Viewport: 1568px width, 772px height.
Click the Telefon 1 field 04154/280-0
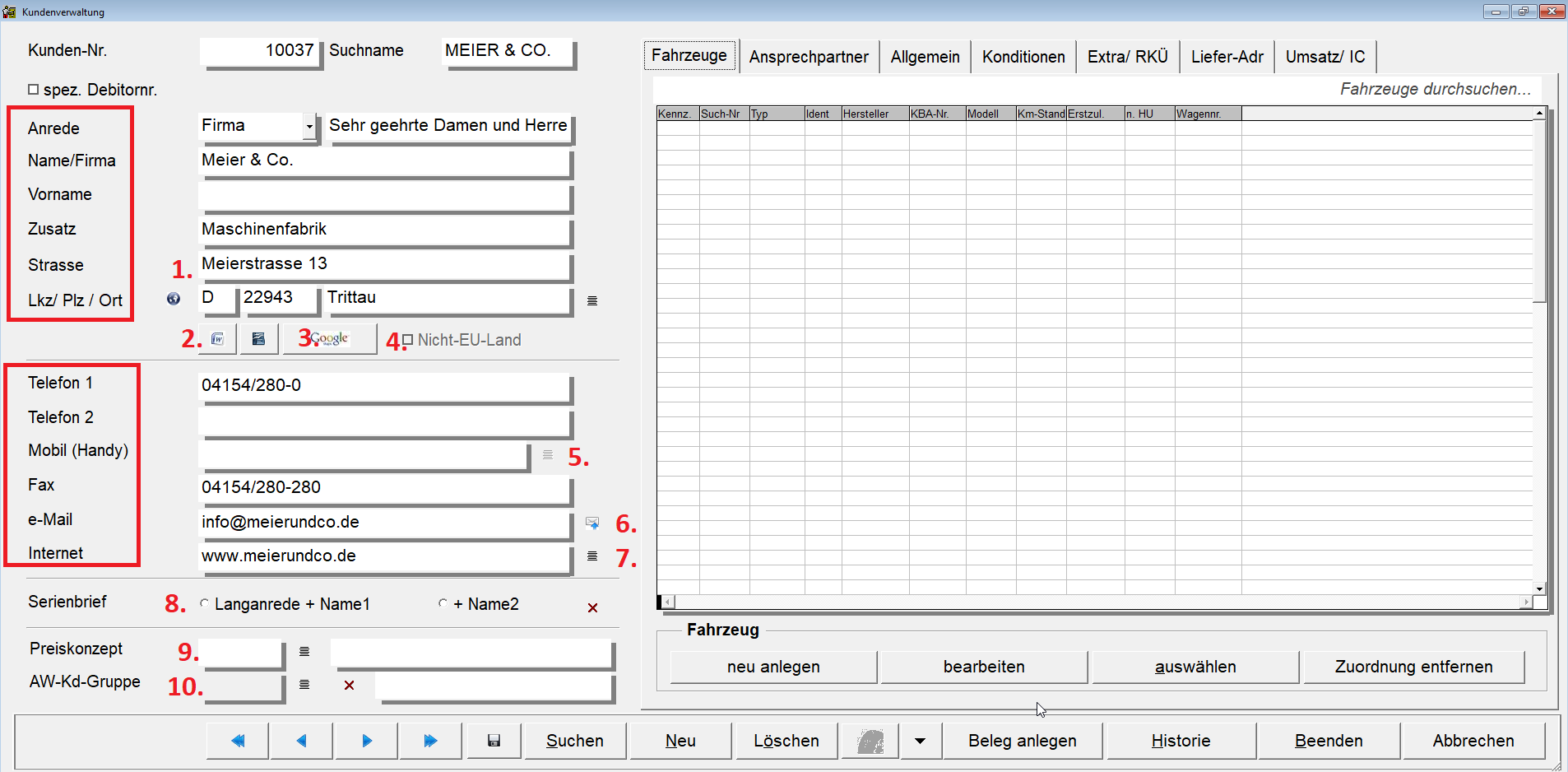(x=384, y=386)
